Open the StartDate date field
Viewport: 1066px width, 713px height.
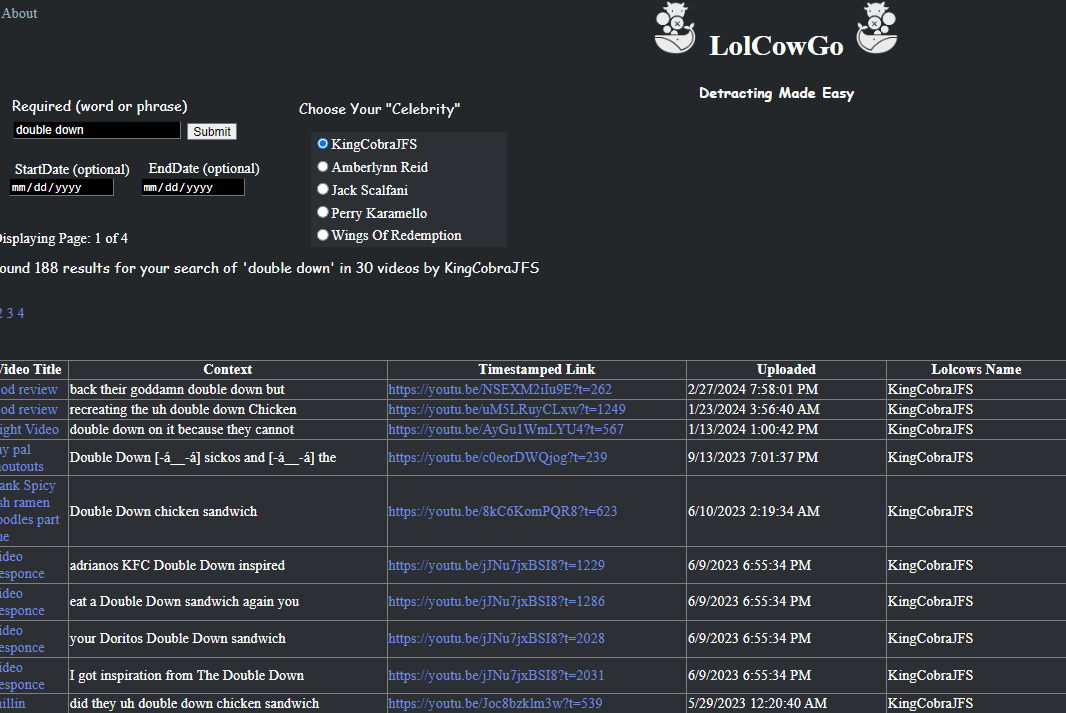point(61,188)
